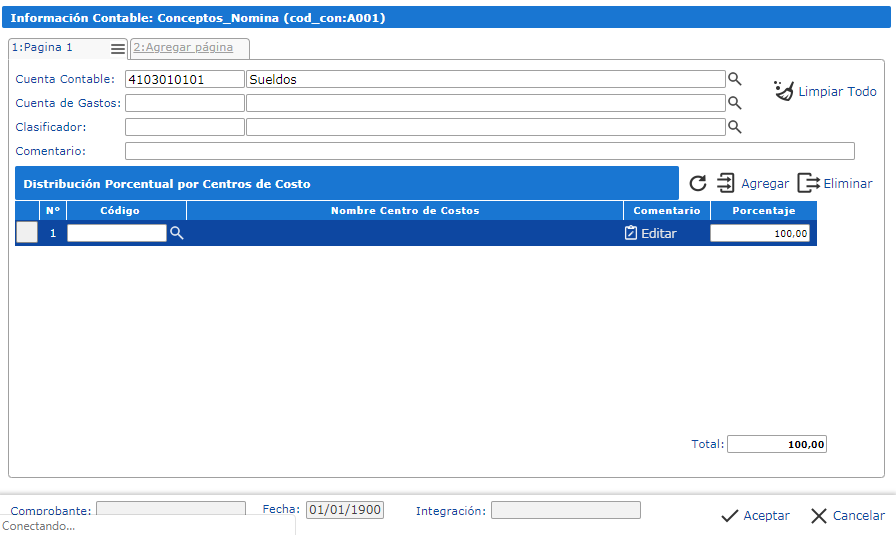Open the Pagina 1 tab hamburger menu
This screenshot has width=896, height=535.
[118, 49]
